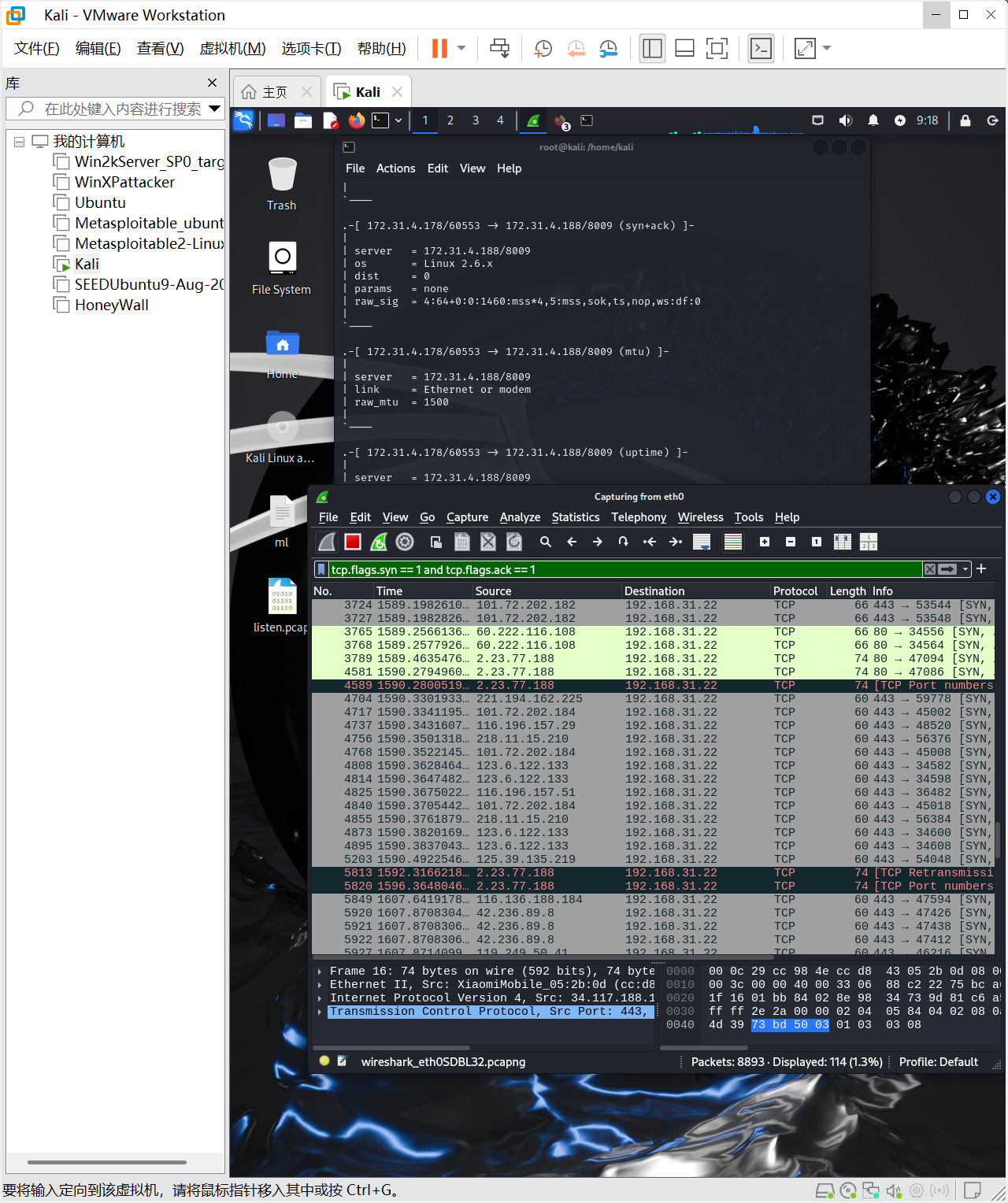Open Wireshark Analyze menu
Image resolution: width=1008 pixels, height=1203 pixels.
click(520, 517)
